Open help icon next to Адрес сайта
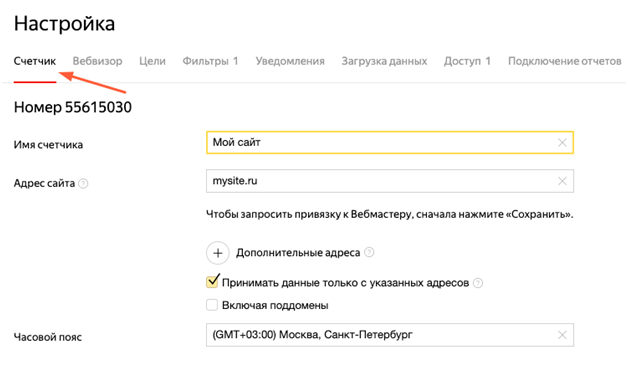The width and height of the screenshot is (628, 367). click(x=83, y=184)
